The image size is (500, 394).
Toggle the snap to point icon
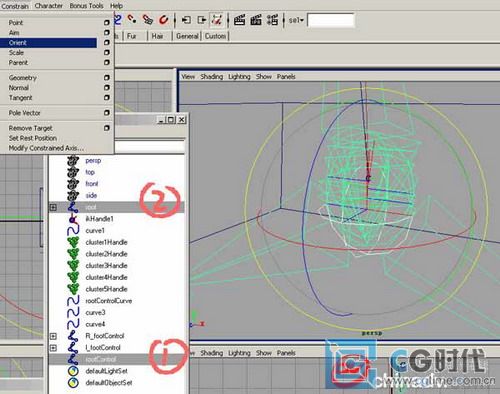(132, 20)
